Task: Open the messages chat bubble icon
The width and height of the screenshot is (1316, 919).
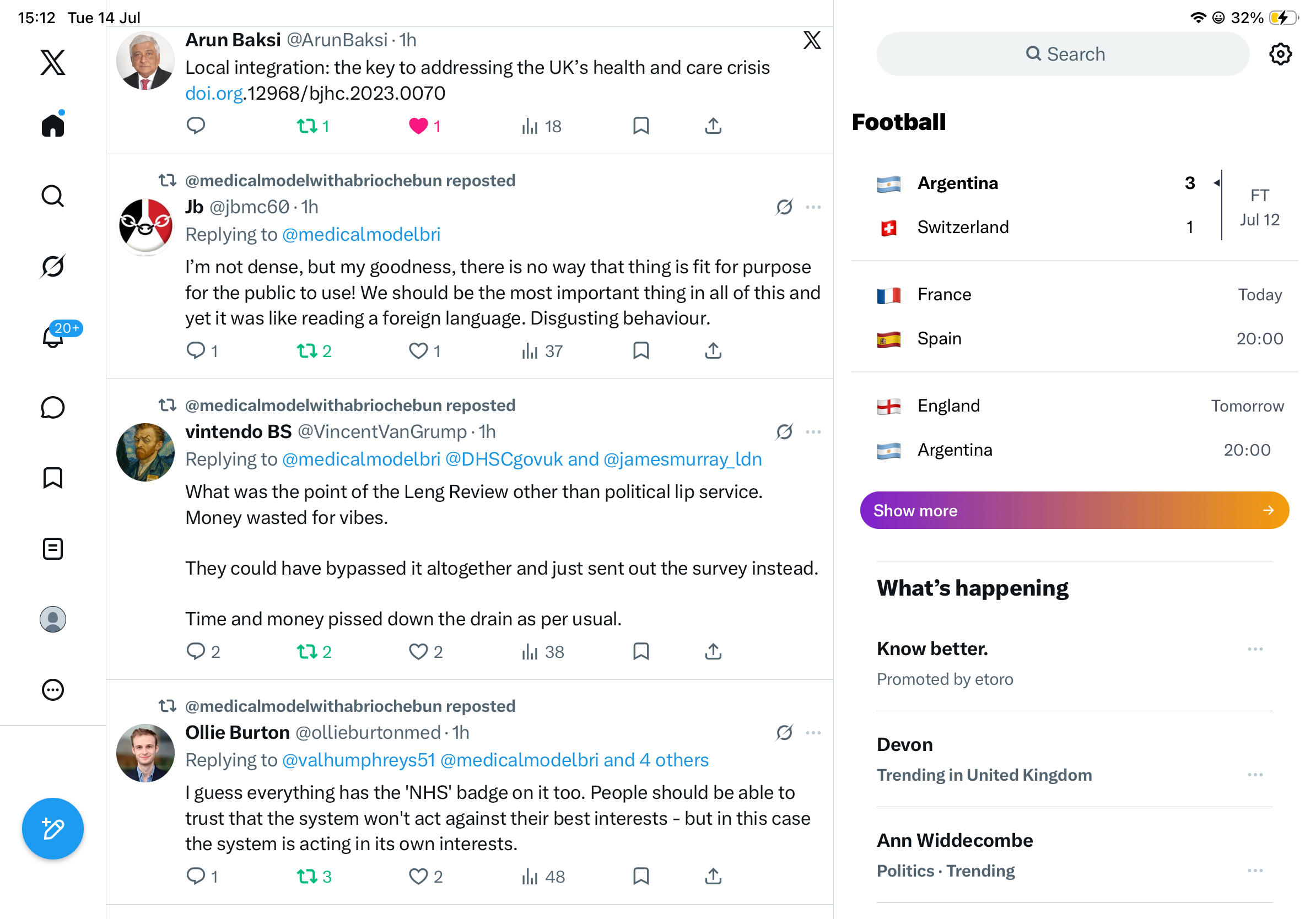Action: [53, 407]
